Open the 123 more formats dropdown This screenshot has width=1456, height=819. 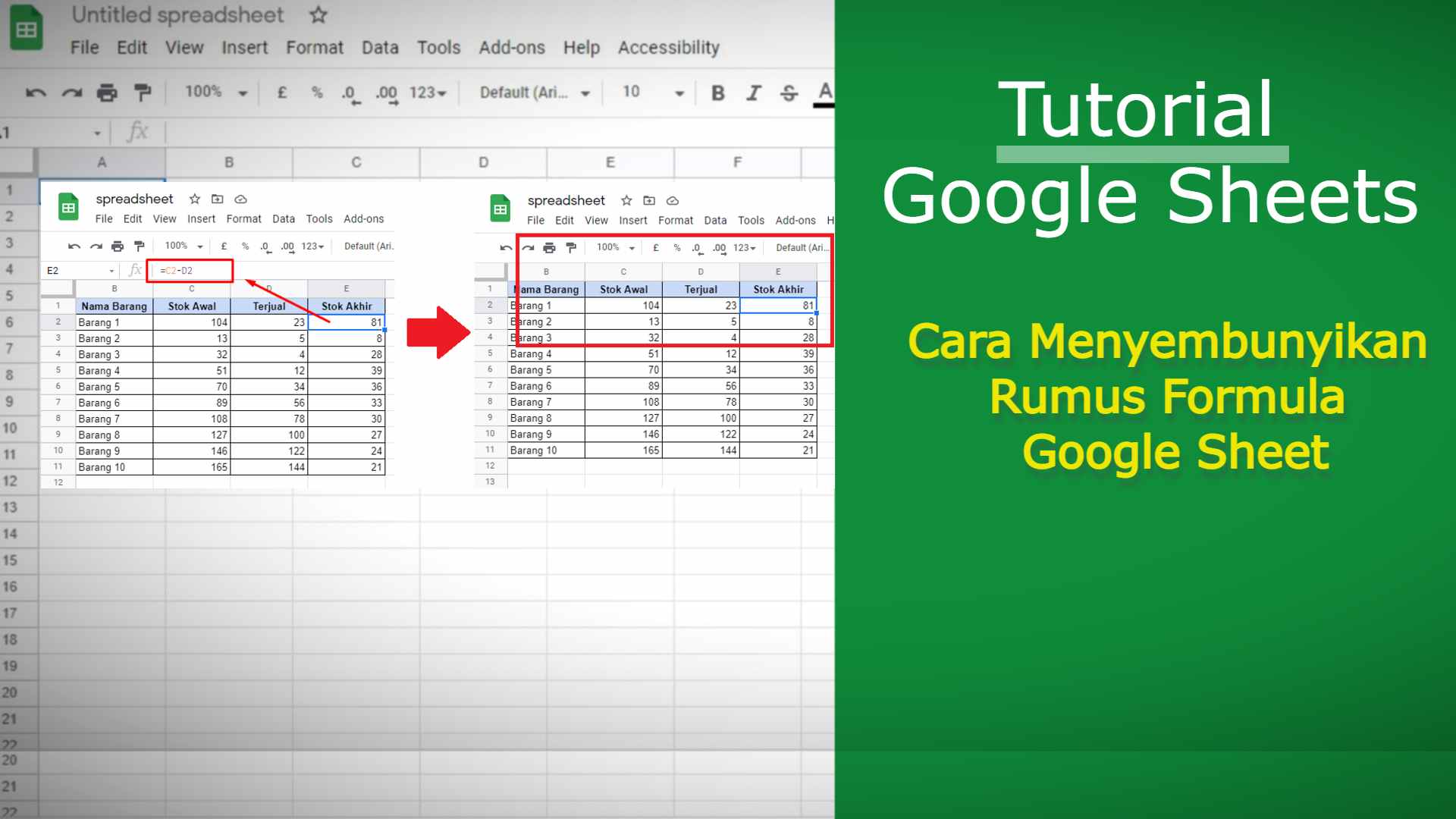[x=426, y=93]
